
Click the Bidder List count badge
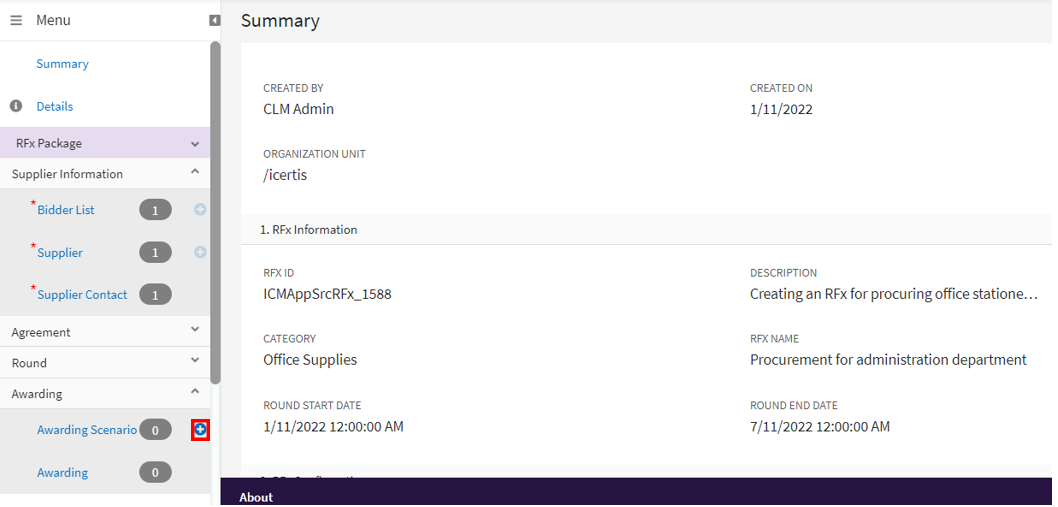click(155, 210)
